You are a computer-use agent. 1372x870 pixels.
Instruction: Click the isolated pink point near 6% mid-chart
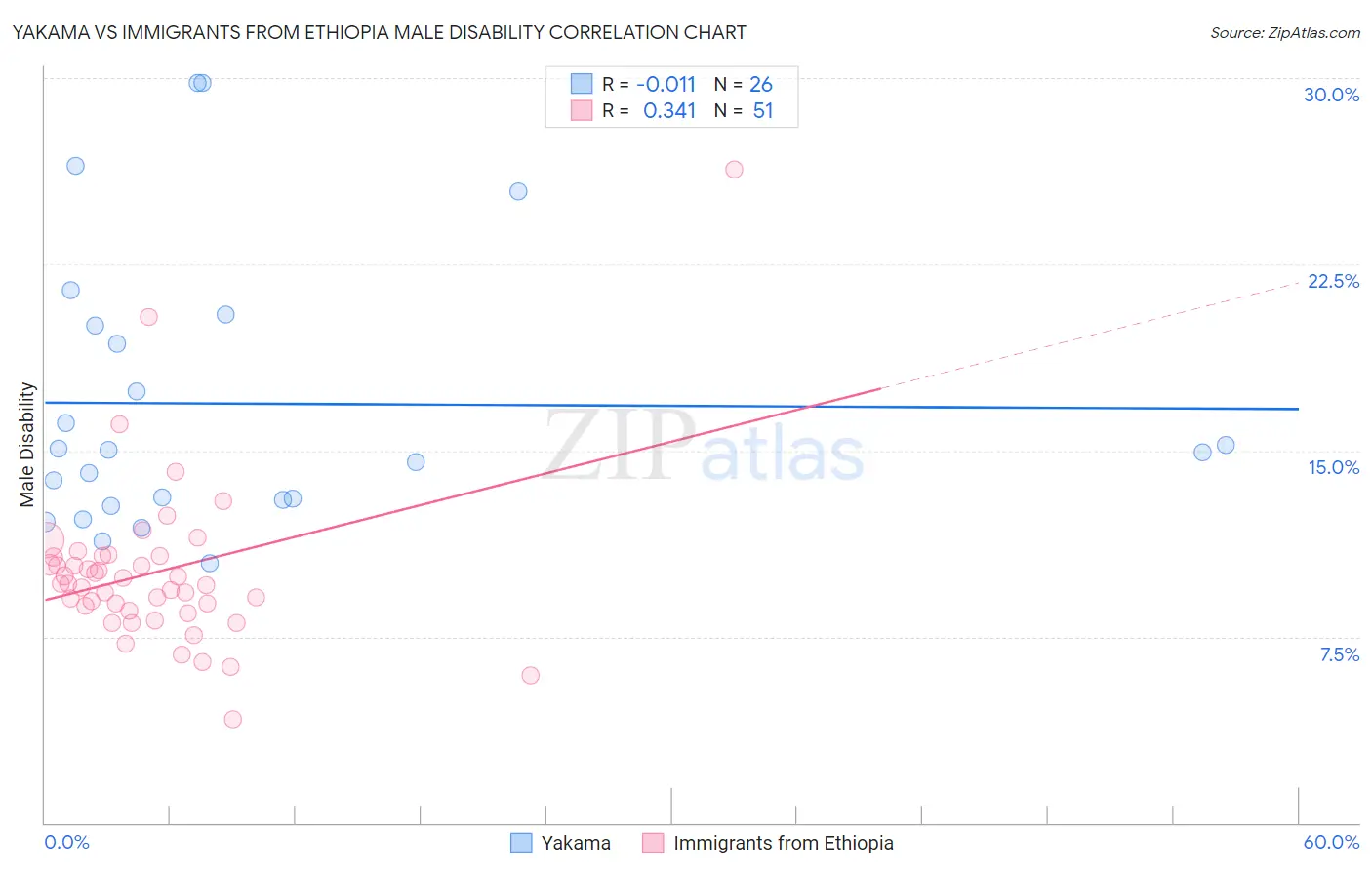click(531, 675)
